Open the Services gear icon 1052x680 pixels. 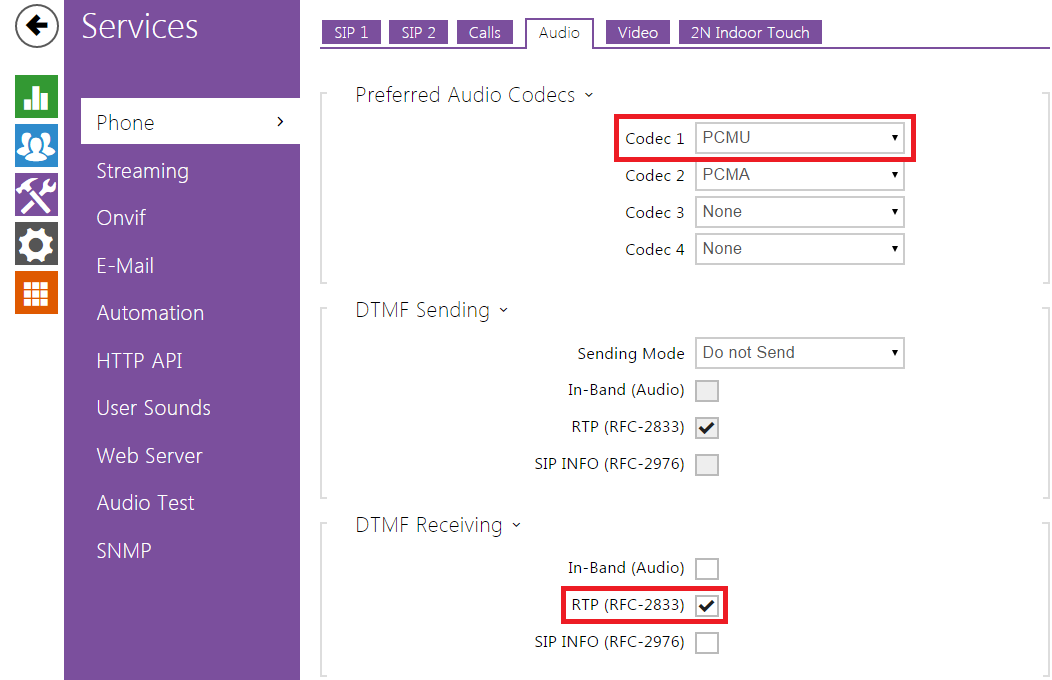tap(36, 243)
